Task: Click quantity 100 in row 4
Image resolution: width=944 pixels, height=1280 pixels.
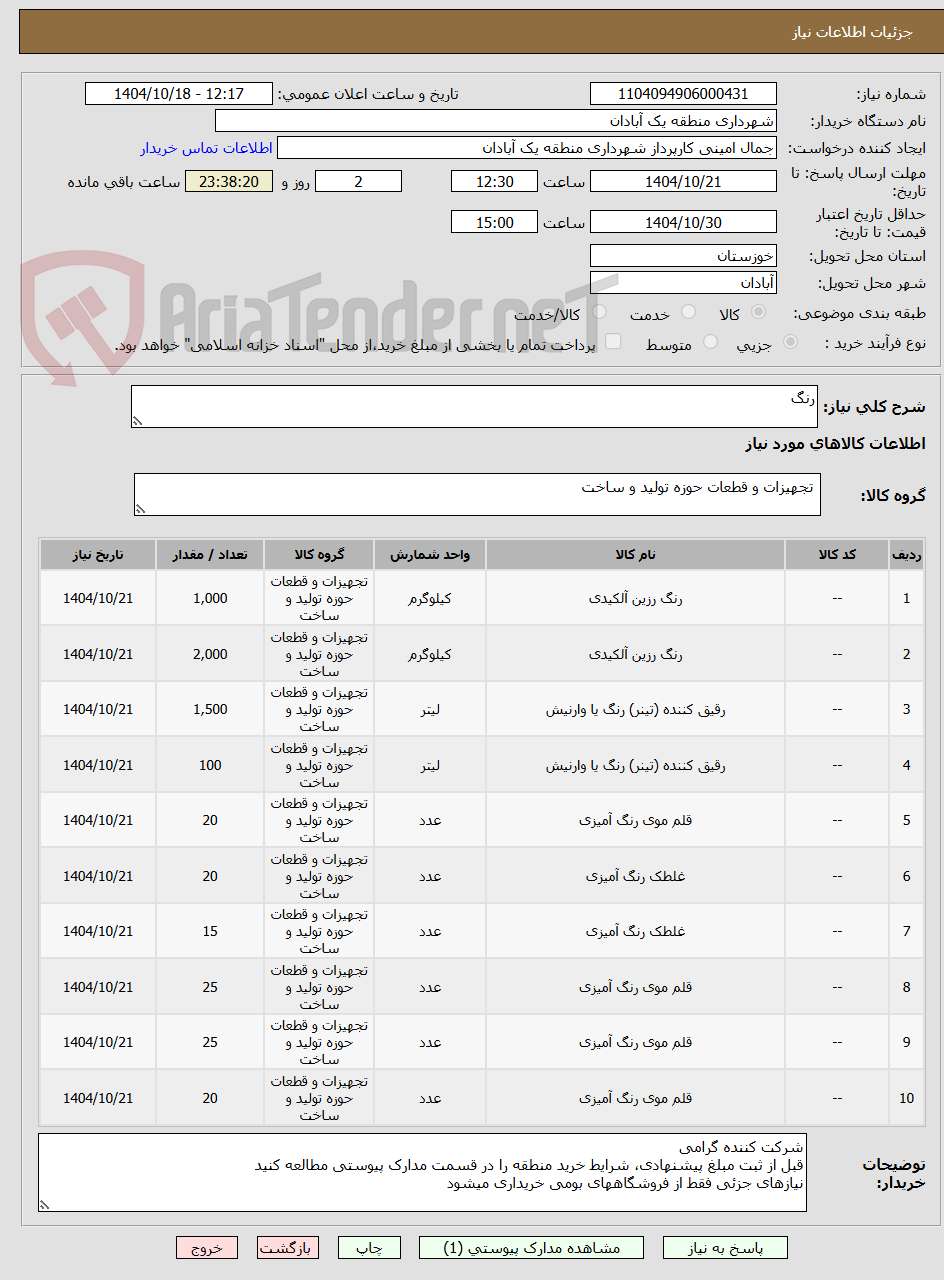Action: 210,765
